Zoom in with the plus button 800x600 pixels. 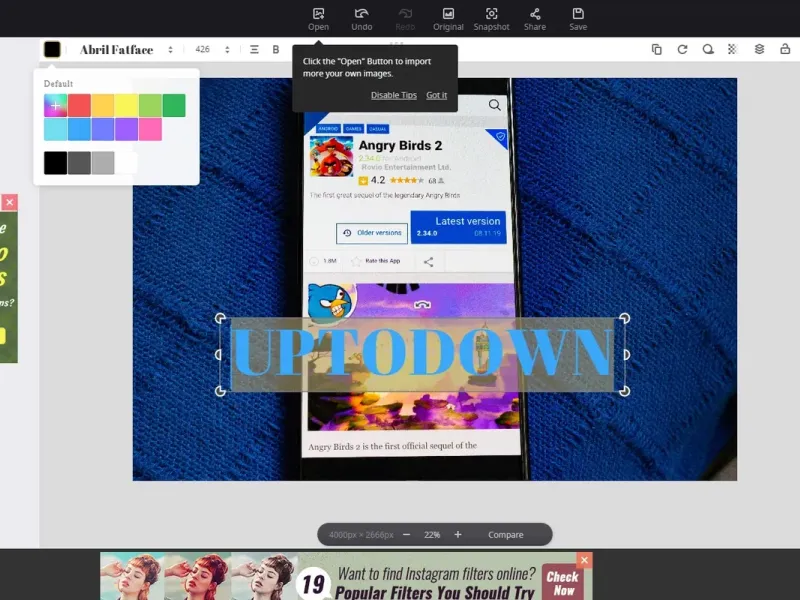tap(458, 535)
